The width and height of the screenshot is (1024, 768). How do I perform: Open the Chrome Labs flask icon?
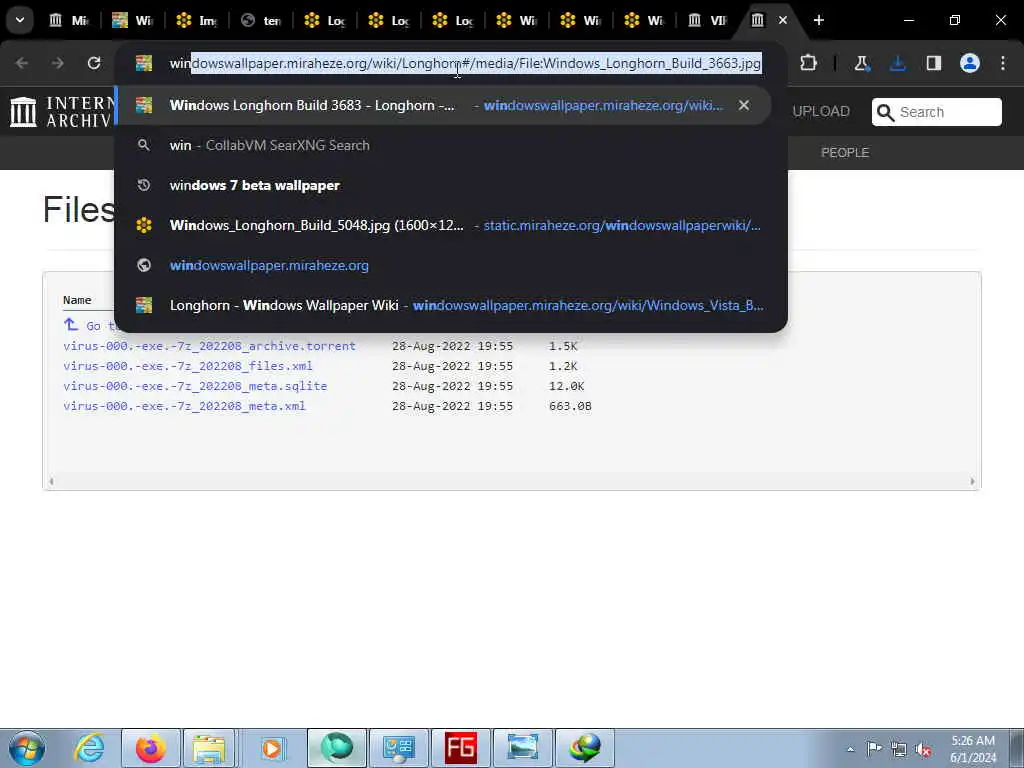click(862, 63)
